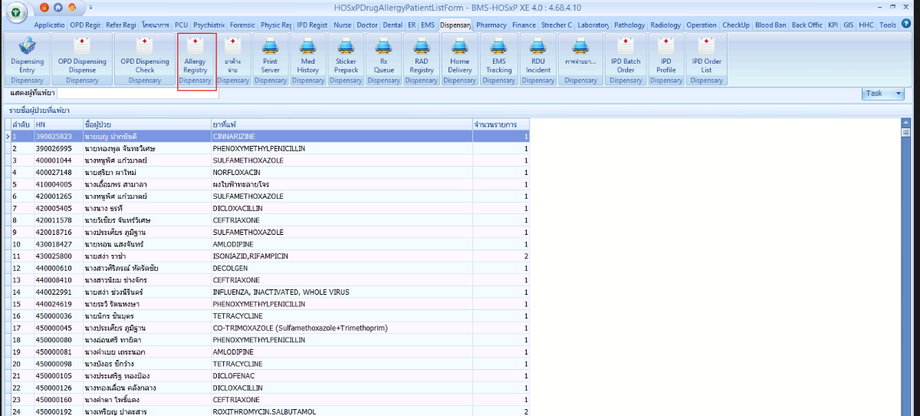Open the Pathology tab
The image size is (920, 416).
click(629, 25)
